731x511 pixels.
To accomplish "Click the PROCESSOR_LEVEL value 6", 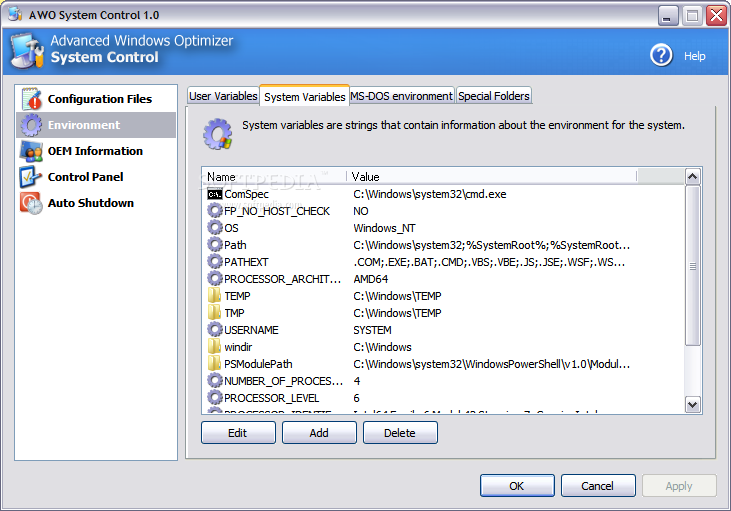I will [x=357, y=398].
